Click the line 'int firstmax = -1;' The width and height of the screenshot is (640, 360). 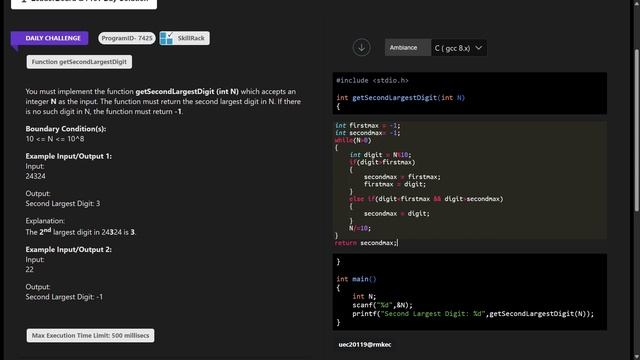pyautogui.click(x=368, y=126)
